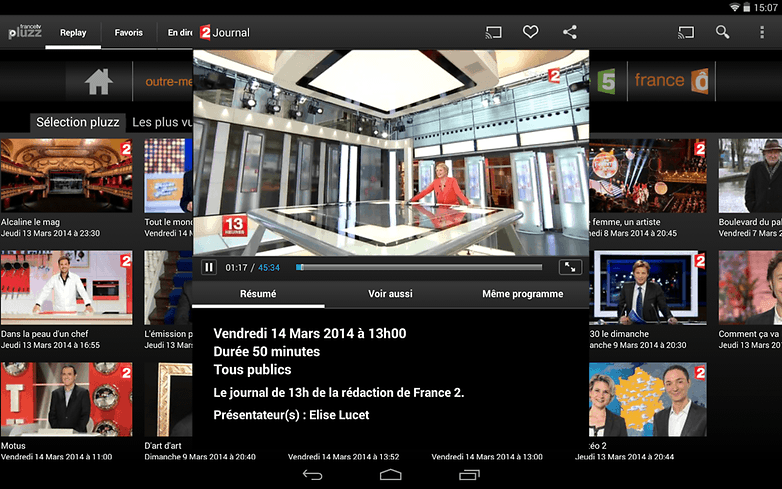Click the Motus title text
This screenshot has height=489, width=782.
(13, 446)
